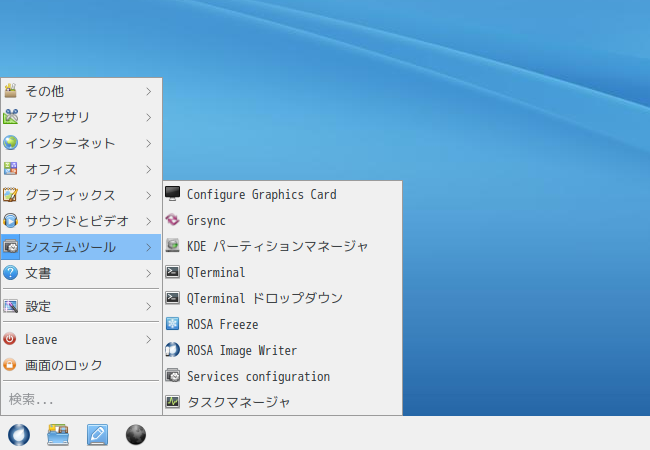
Task: Open Configure Graphics Card entry
Action: click(x=262, y=194)
